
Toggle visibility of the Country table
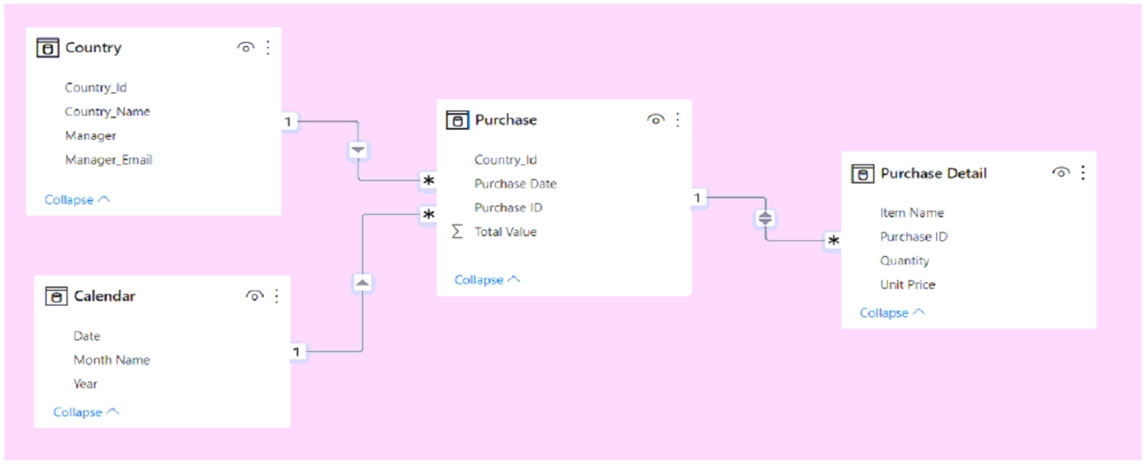[x=245, y=47]
